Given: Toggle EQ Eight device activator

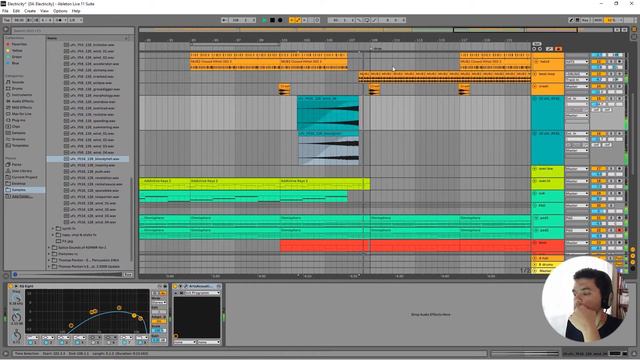Looking at the screenshot, I should click(x=10, y=286).
